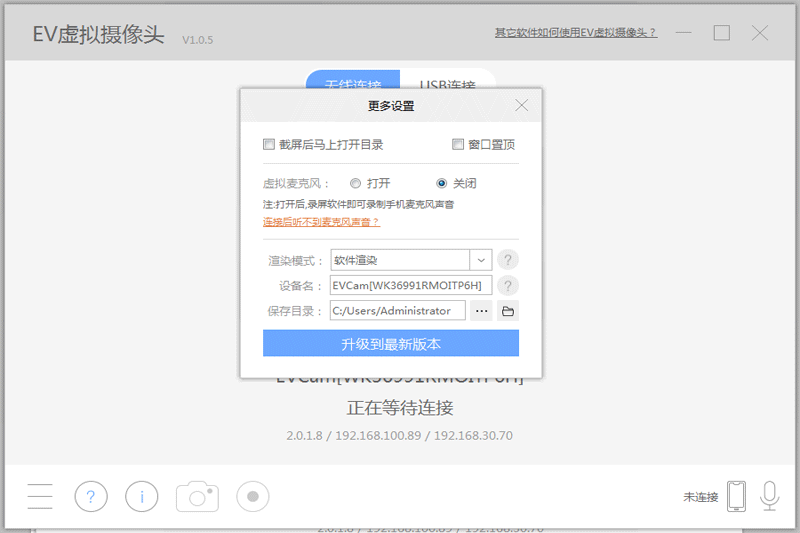800x533 pixels.
Task: Select 打开 for virtual microphone
Action: point(356,184)
